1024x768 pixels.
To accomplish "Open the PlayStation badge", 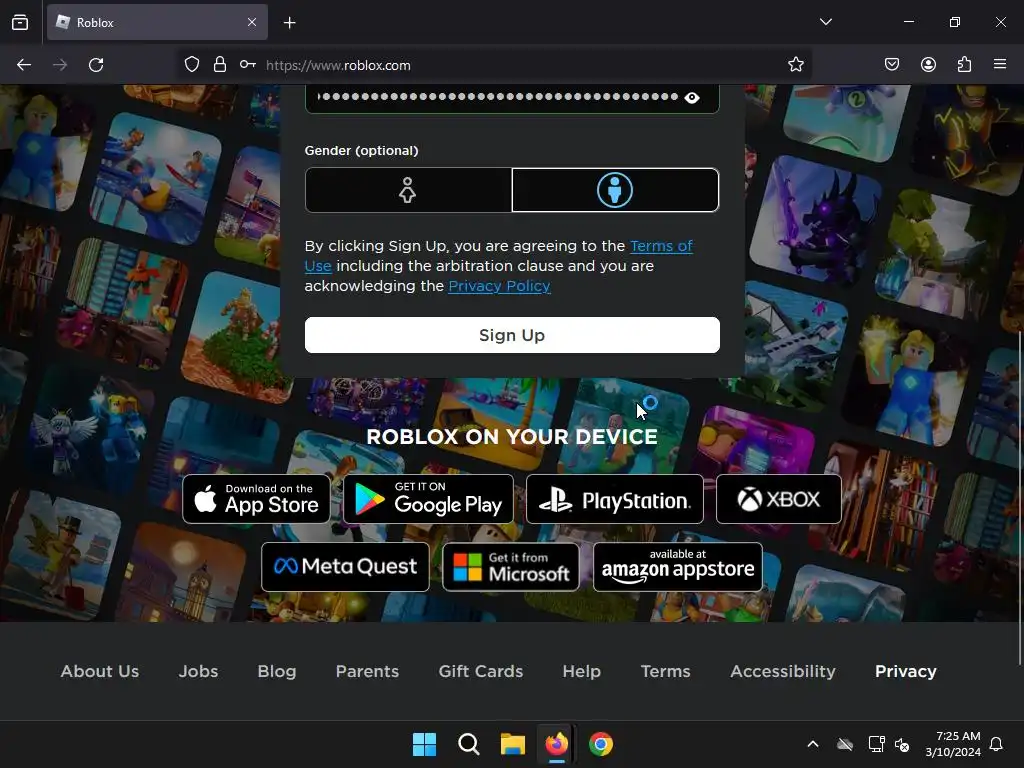I will coord(615,499).
